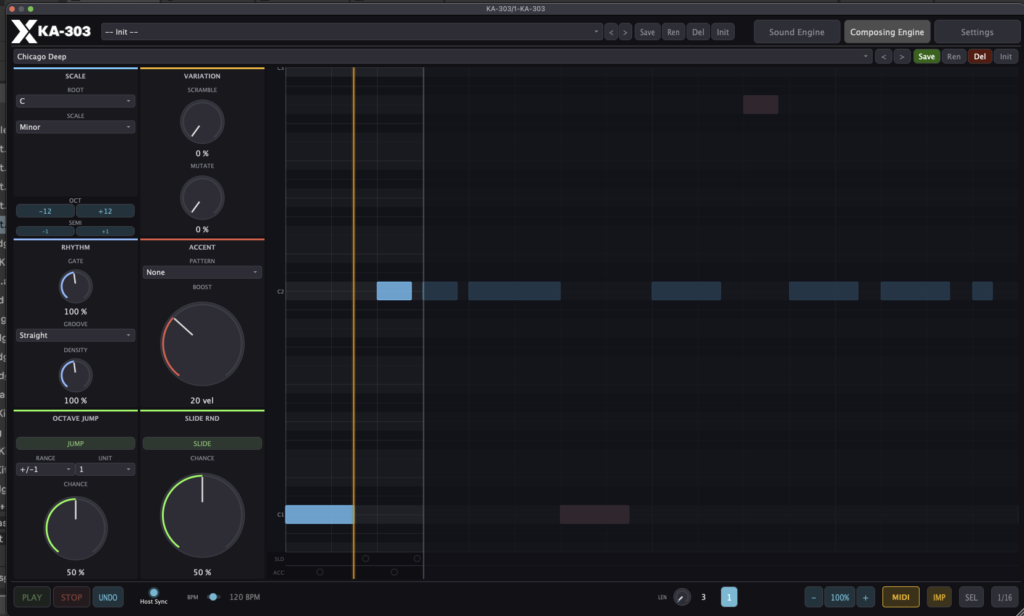The height and width of the screenshot is (616, 1024).
Task: Click the Octave Jump CHANCE knob
Action: (76, 528)
